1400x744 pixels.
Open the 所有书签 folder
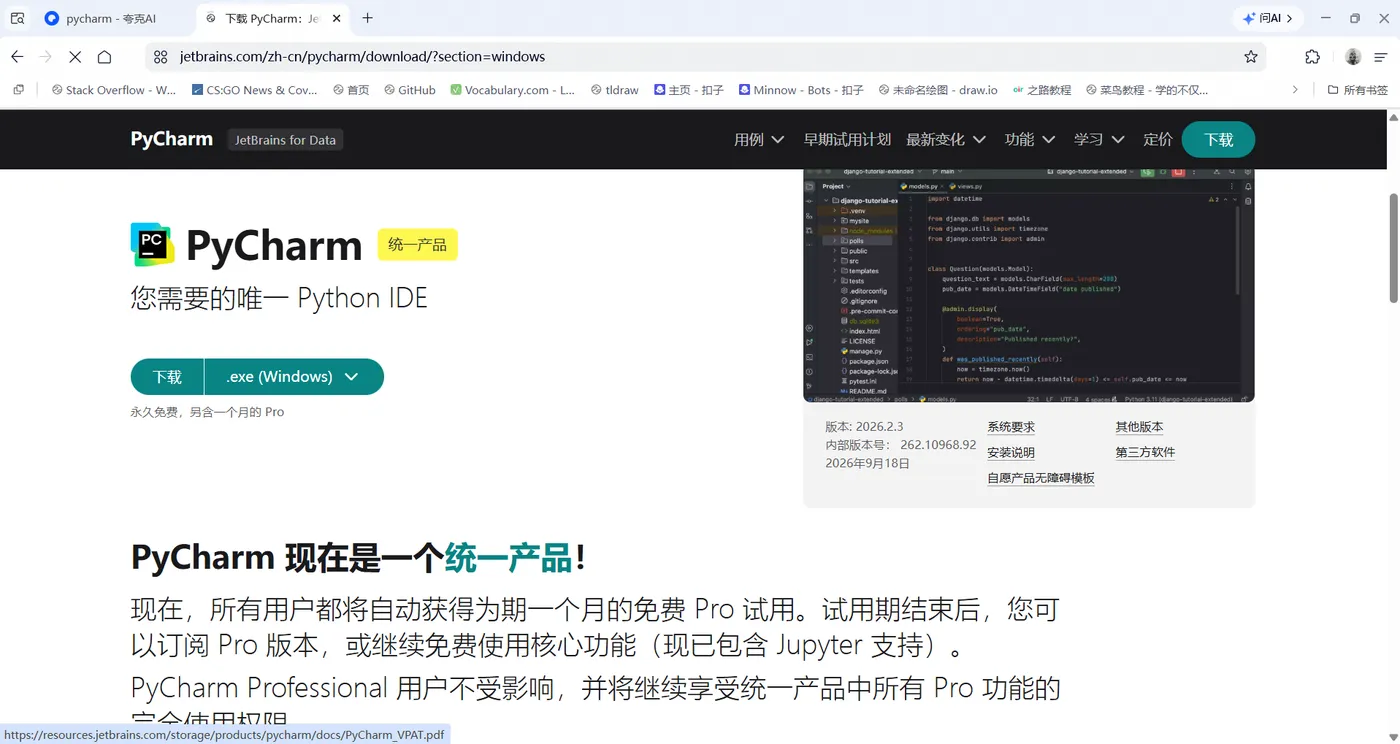(x=1357, y=90)
